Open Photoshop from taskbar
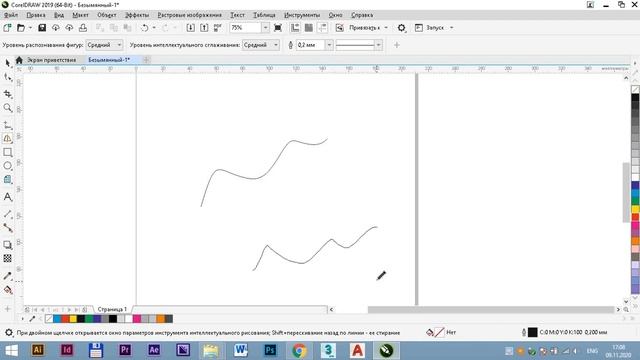The image size is (640, 360). tap(270, 351)
